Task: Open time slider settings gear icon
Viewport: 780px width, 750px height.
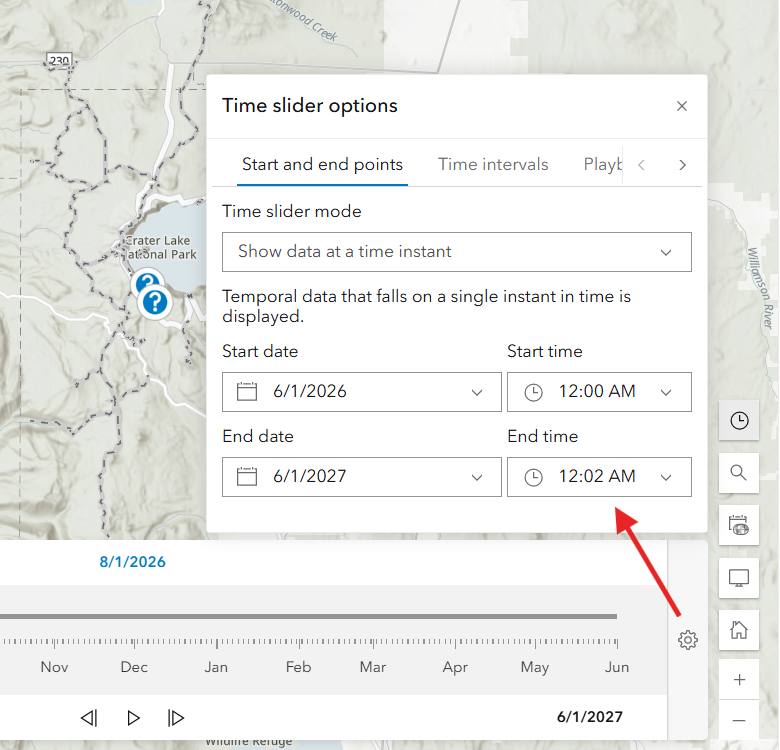Action: pyautogui.click(x=687, y=640)
